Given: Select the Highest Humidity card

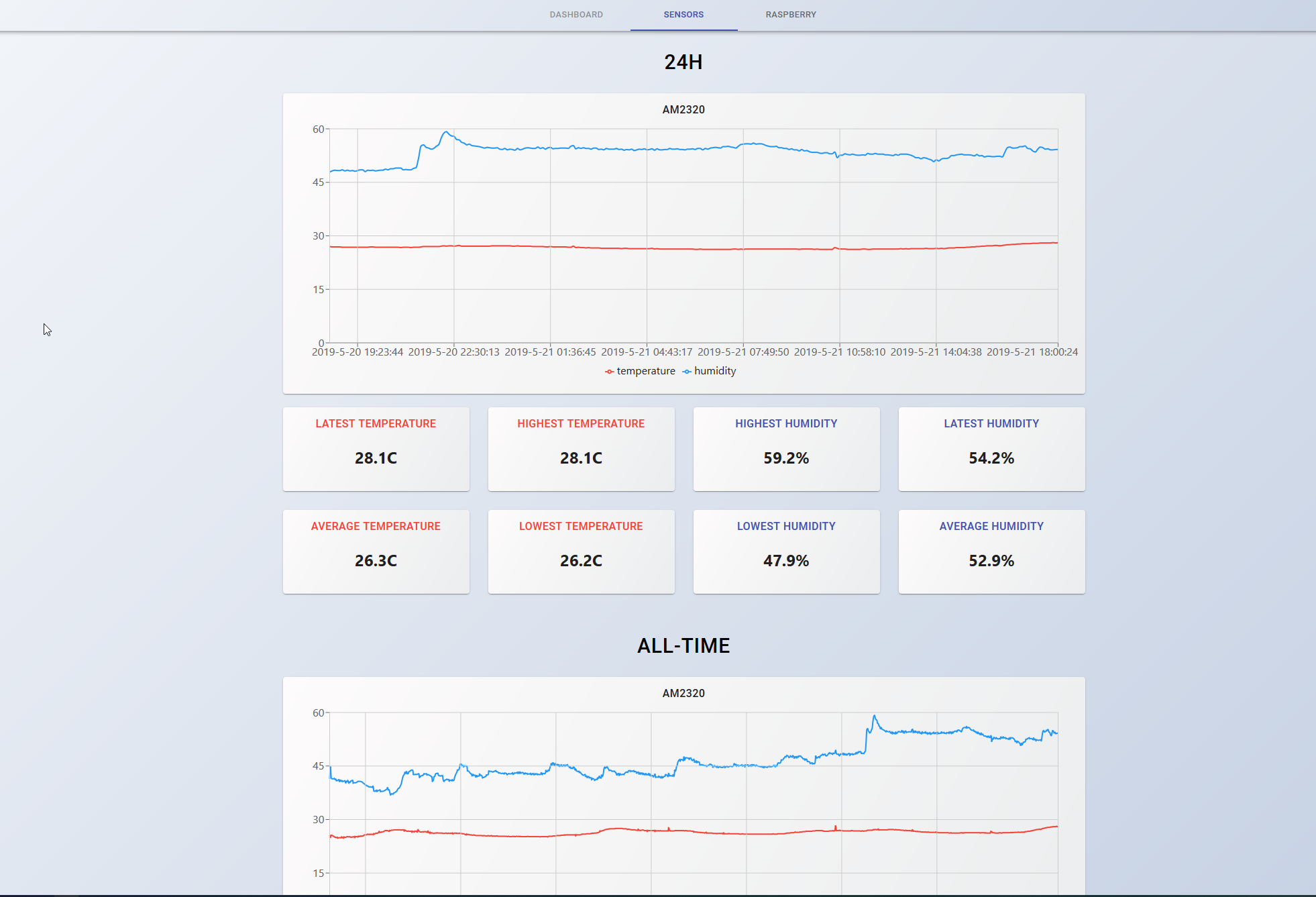Looking at the screenshot, I should coord(786,449).
